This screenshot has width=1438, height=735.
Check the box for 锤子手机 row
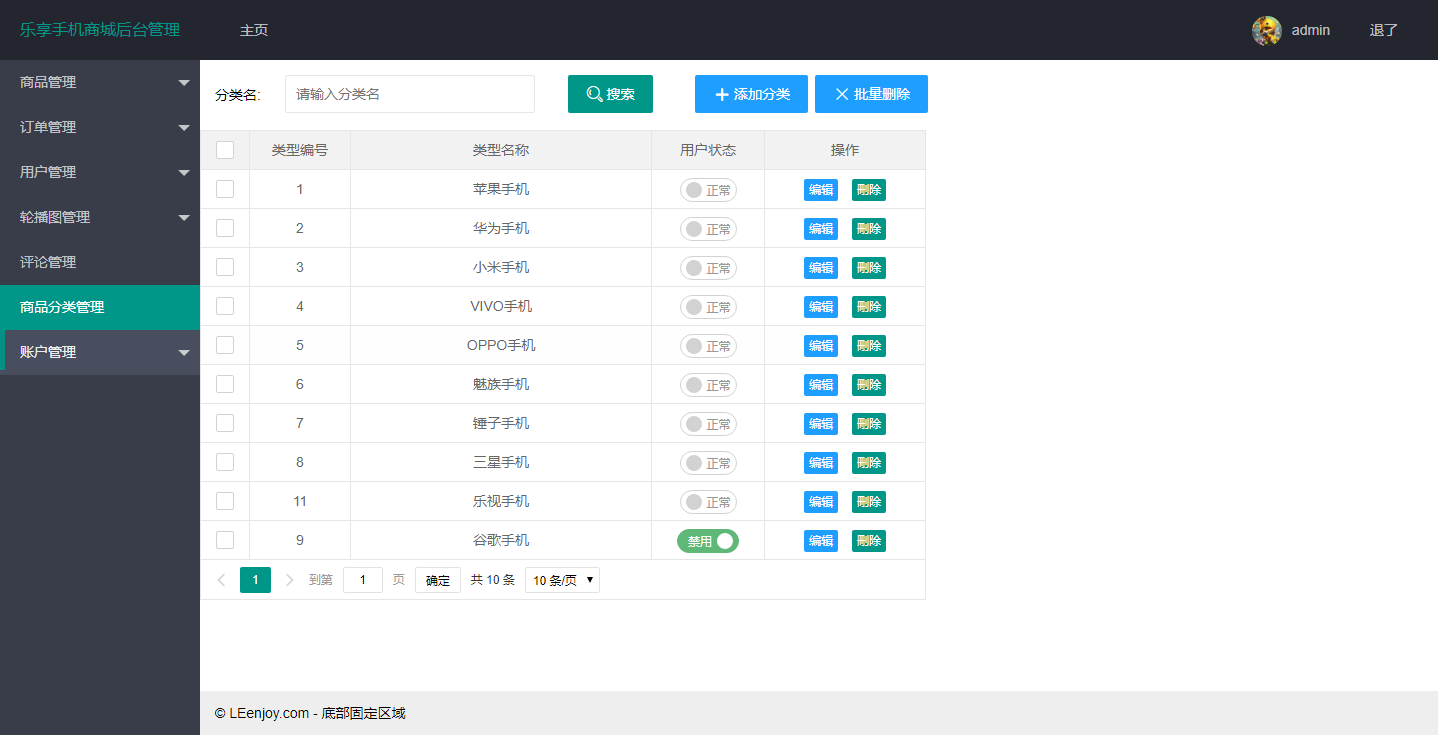pos(225,423)
